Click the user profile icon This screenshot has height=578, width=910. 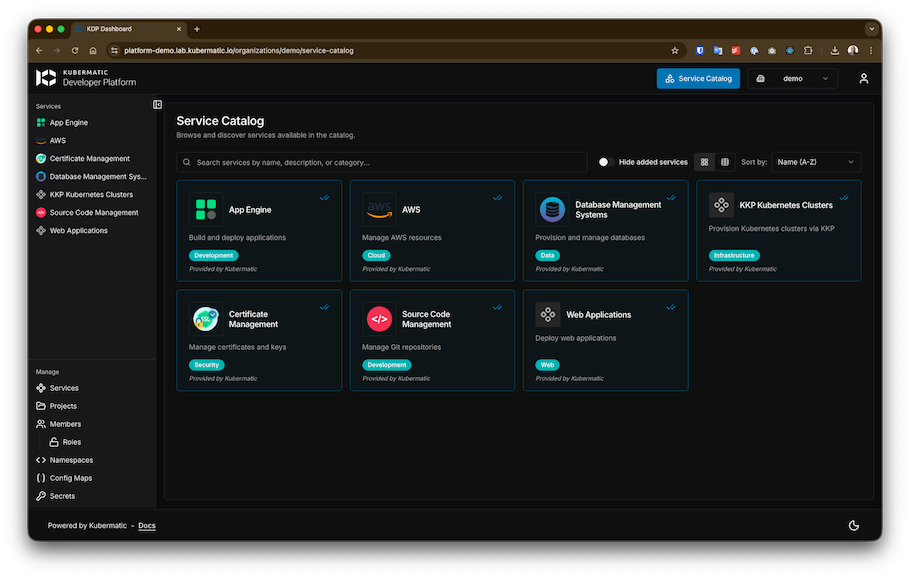[x=863, y=78]
